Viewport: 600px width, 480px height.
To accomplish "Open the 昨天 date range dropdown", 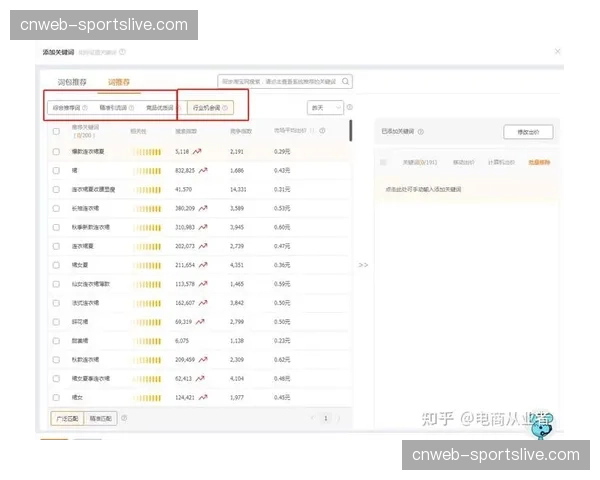I will pos(325,107).
